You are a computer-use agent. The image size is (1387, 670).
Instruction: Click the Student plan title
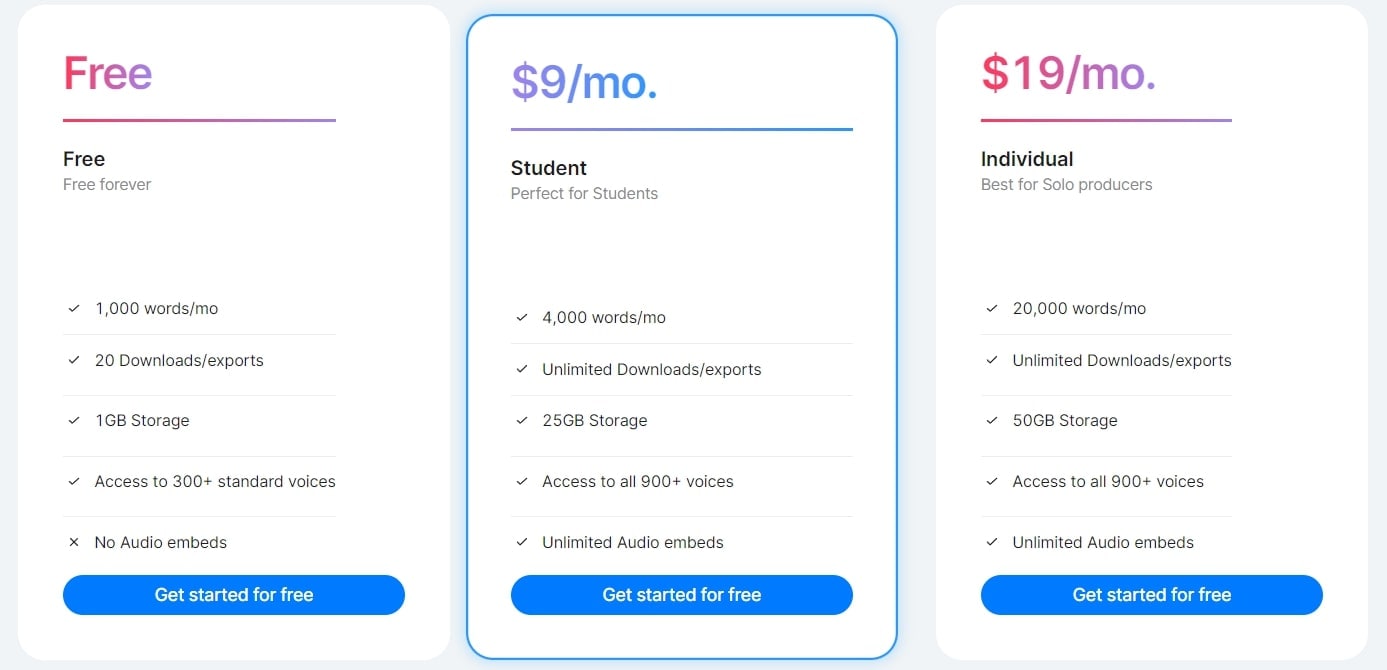549,168
